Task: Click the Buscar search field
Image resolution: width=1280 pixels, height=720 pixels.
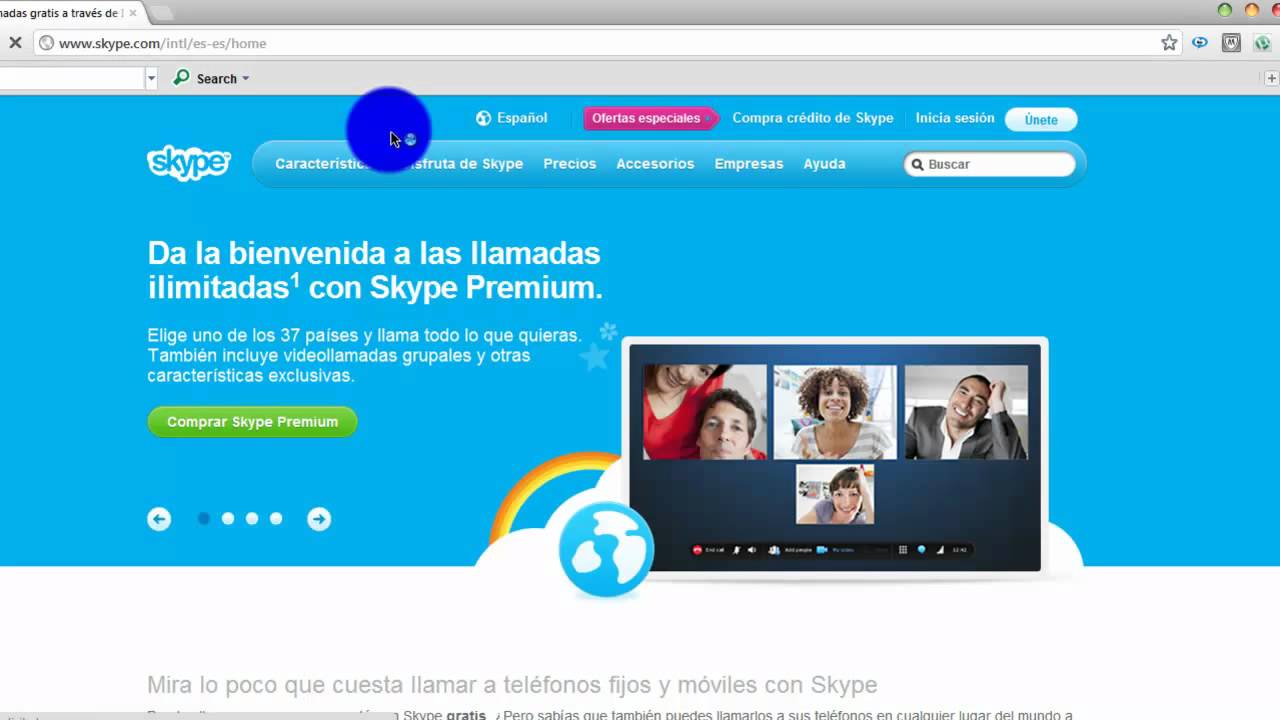Action: tap(990, 164)
